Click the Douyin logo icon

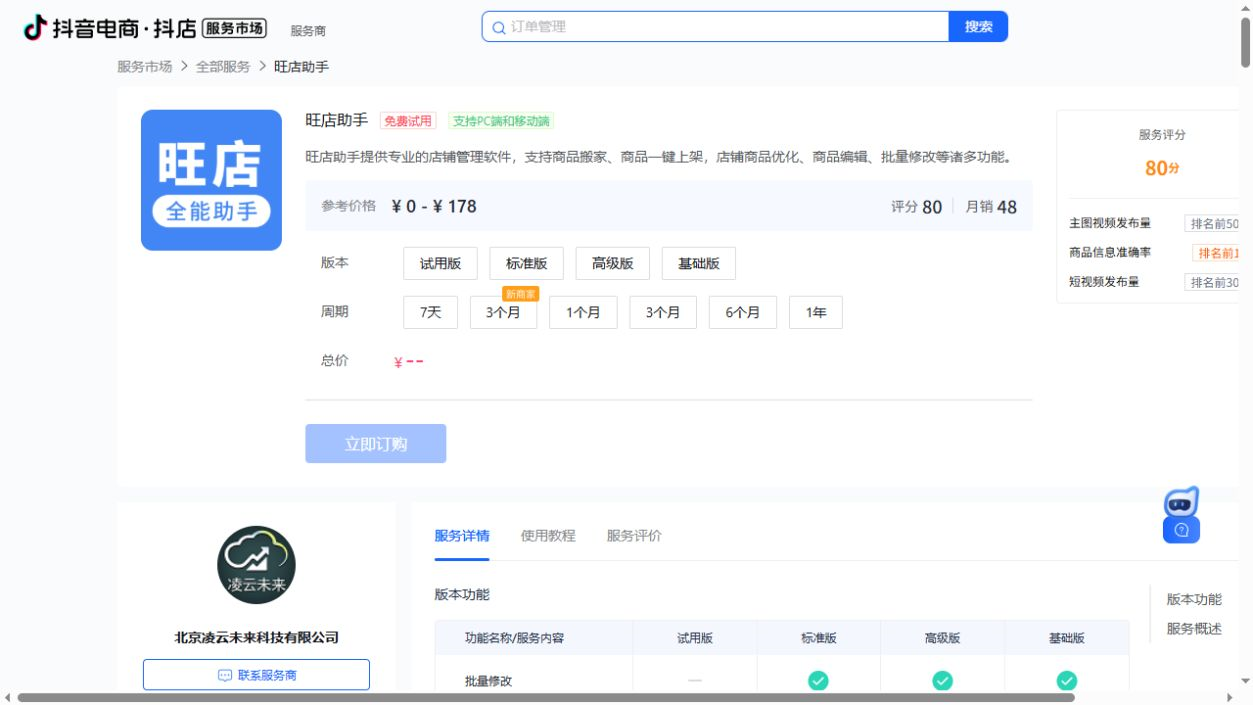35,28
